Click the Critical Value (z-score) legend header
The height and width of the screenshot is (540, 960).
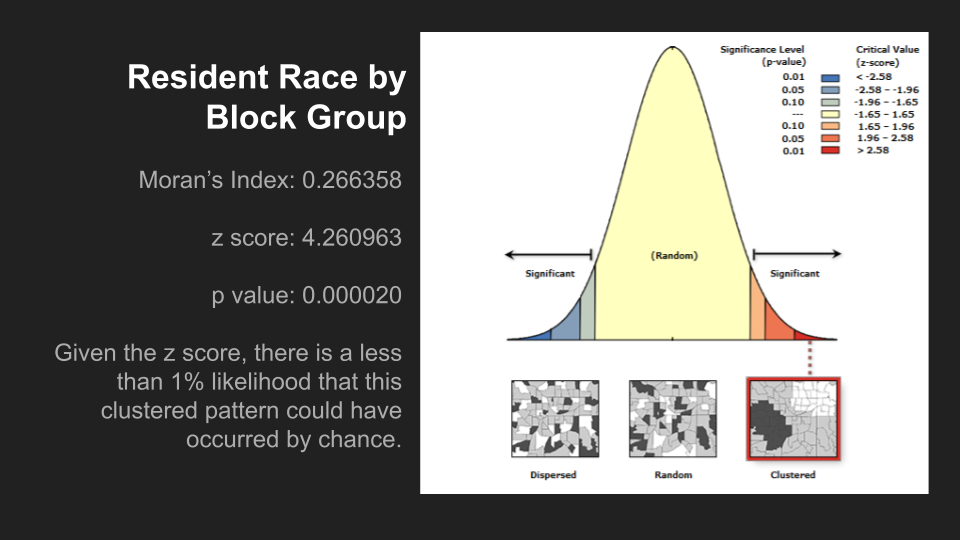tap(887, 56)
